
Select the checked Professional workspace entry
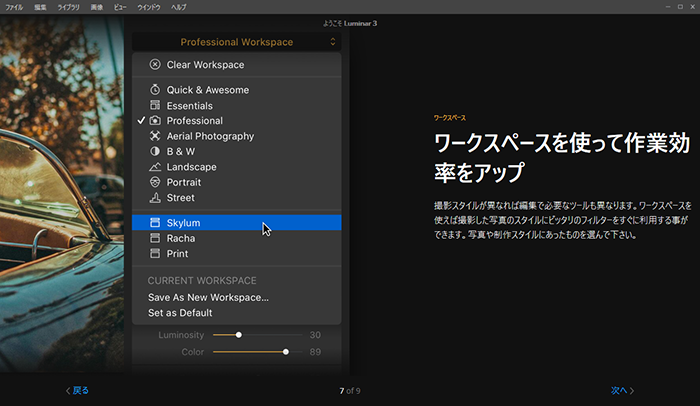(x=237, y=121)
